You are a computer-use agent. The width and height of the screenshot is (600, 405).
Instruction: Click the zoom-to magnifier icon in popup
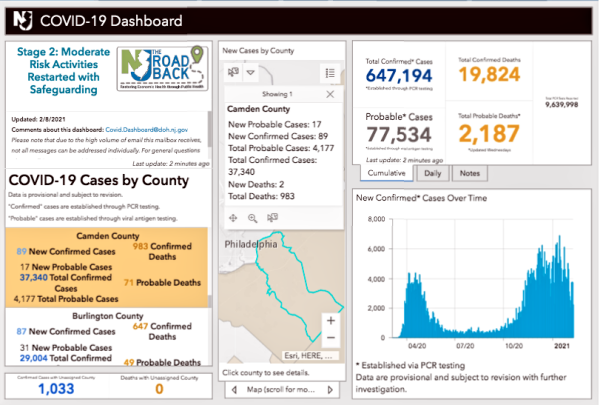pyautogui.click(x=252, y=217)
